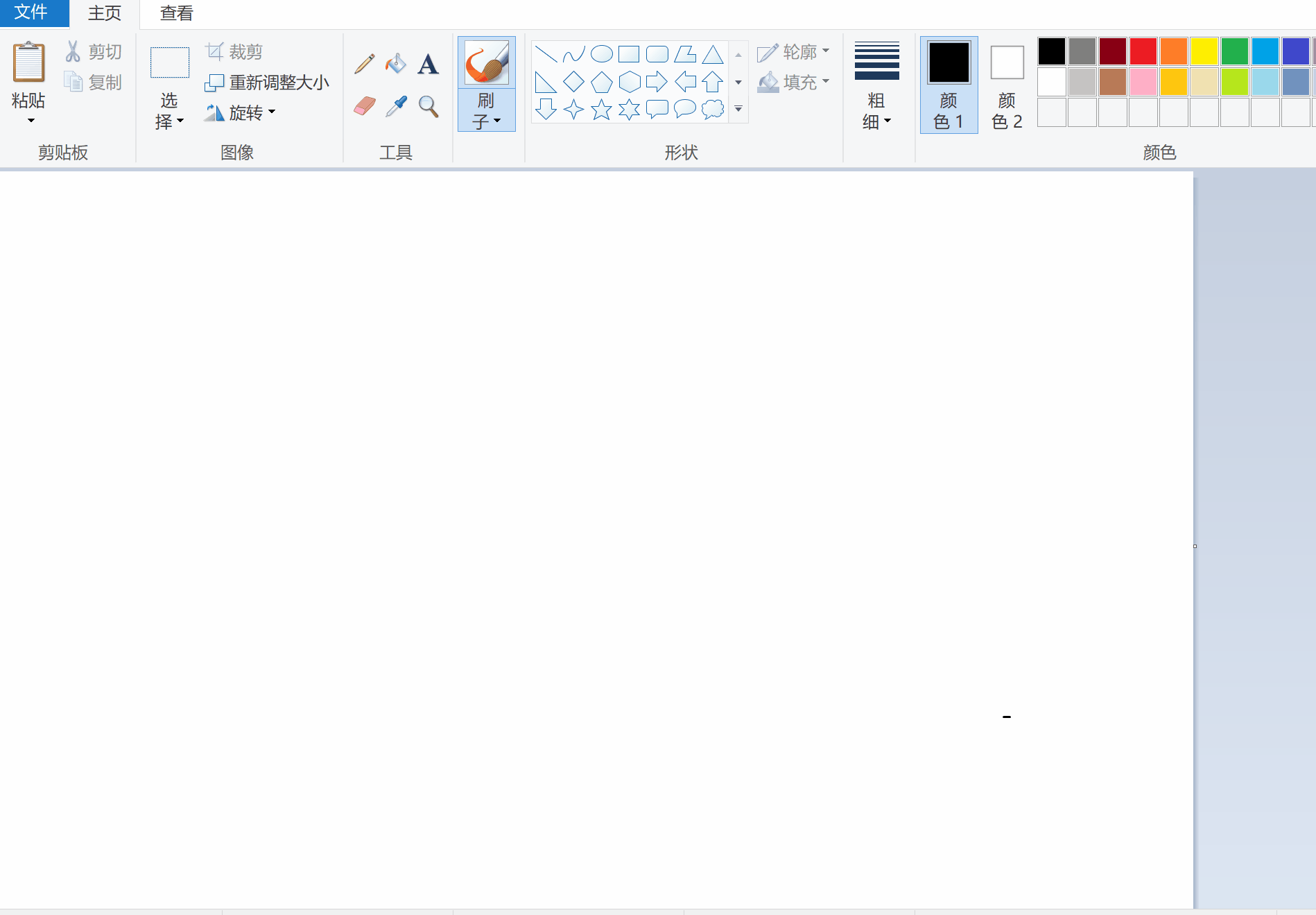Image resolution: width=1316 pixels, height=915 pixels.
Task: Choose the Rectangle shape
Action: (629, 54)
